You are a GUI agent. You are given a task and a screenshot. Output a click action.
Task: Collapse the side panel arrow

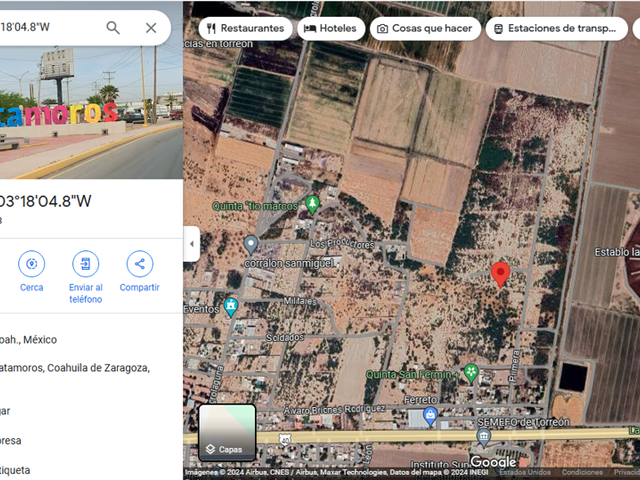tap(191, 244)
